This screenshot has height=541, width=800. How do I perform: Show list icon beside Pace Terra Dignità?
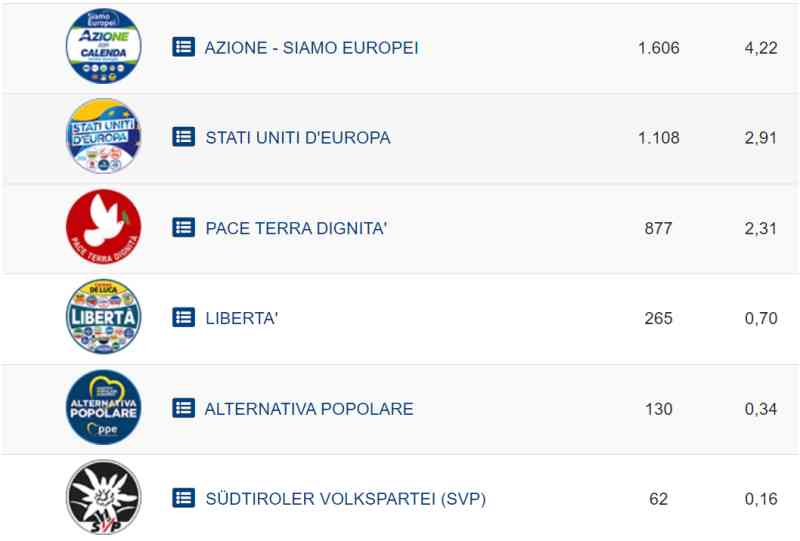(x=183, y=227)
